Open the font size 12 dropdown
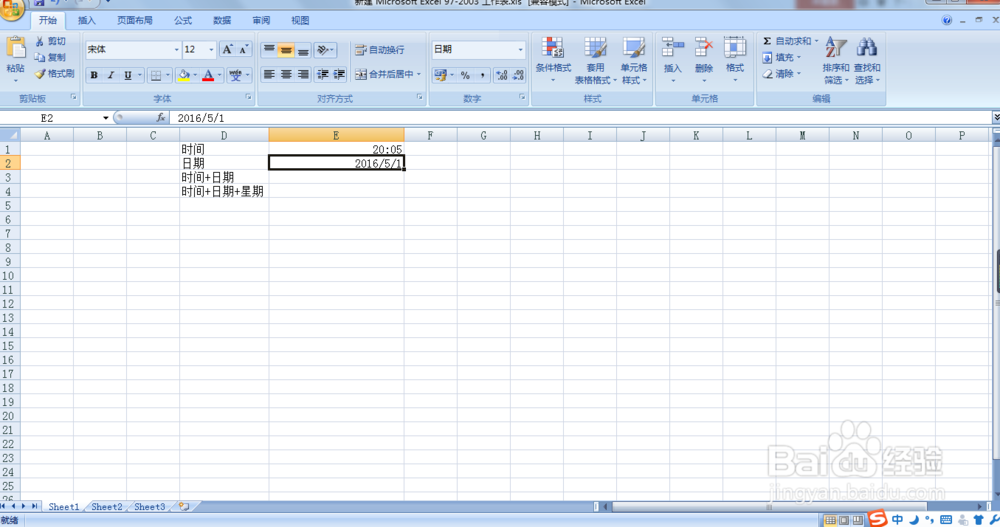1000x527 pixels. [x=211, y=50]
